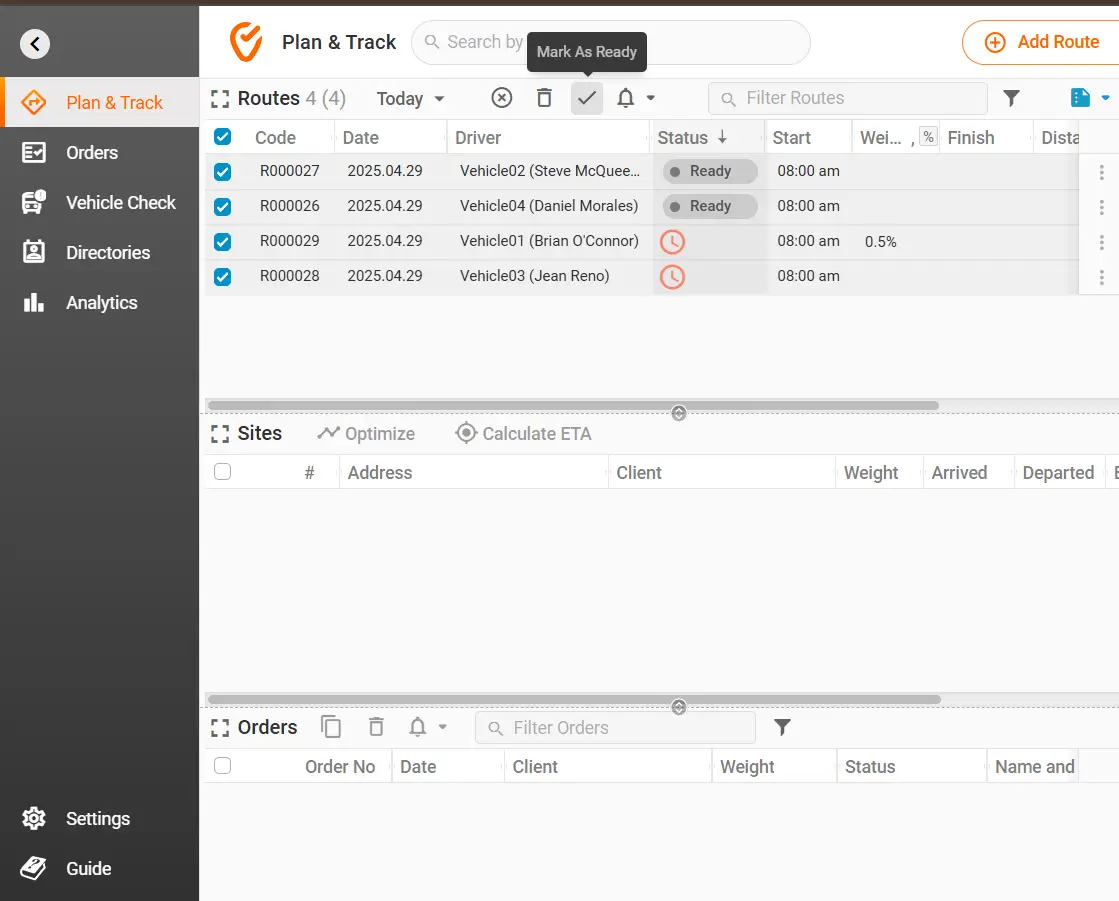Toggle the select-all routes header checkbox
Viewport: 1119px width, 901px height.
(x=223, y=137)
